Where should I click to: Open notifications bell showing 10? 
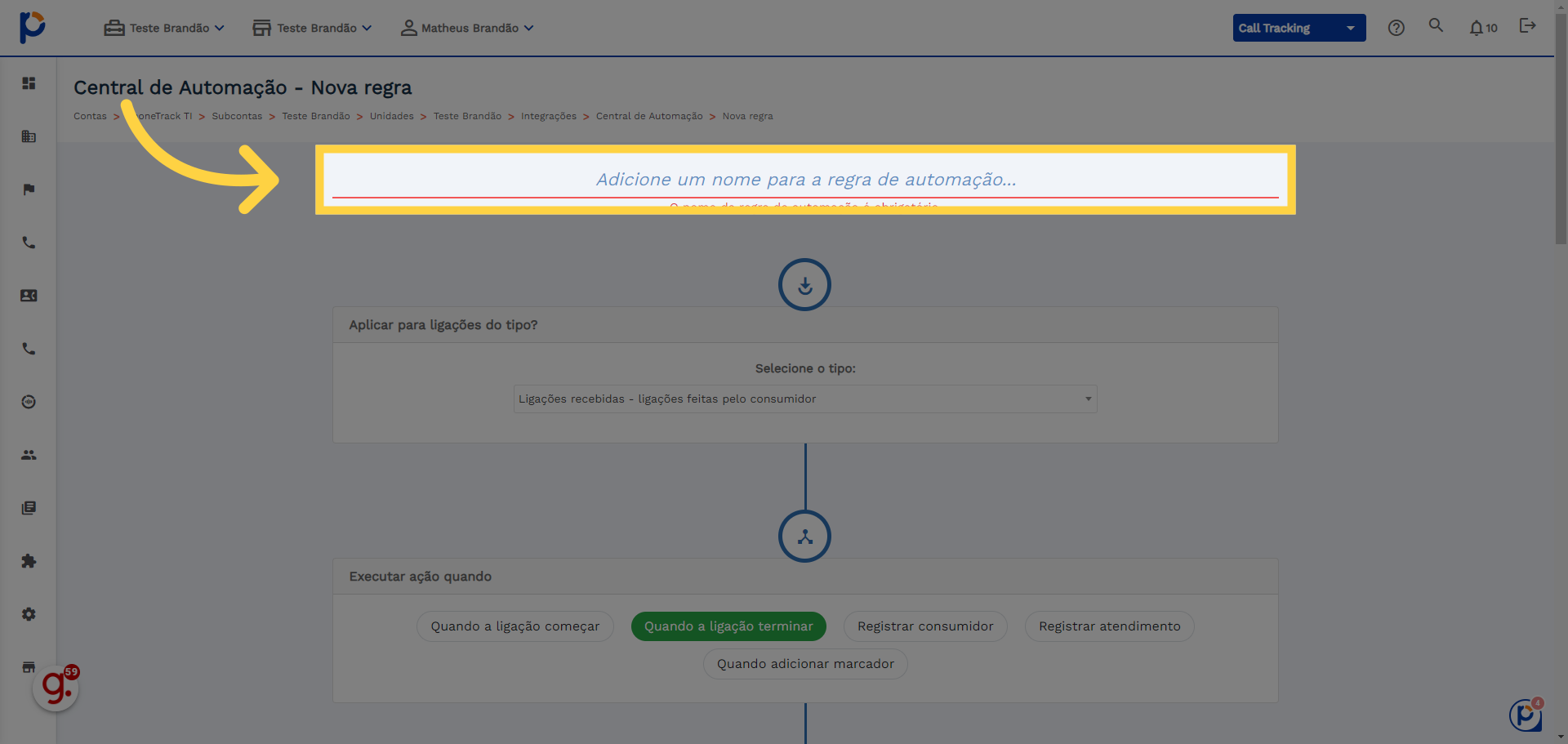(1483, 28)
